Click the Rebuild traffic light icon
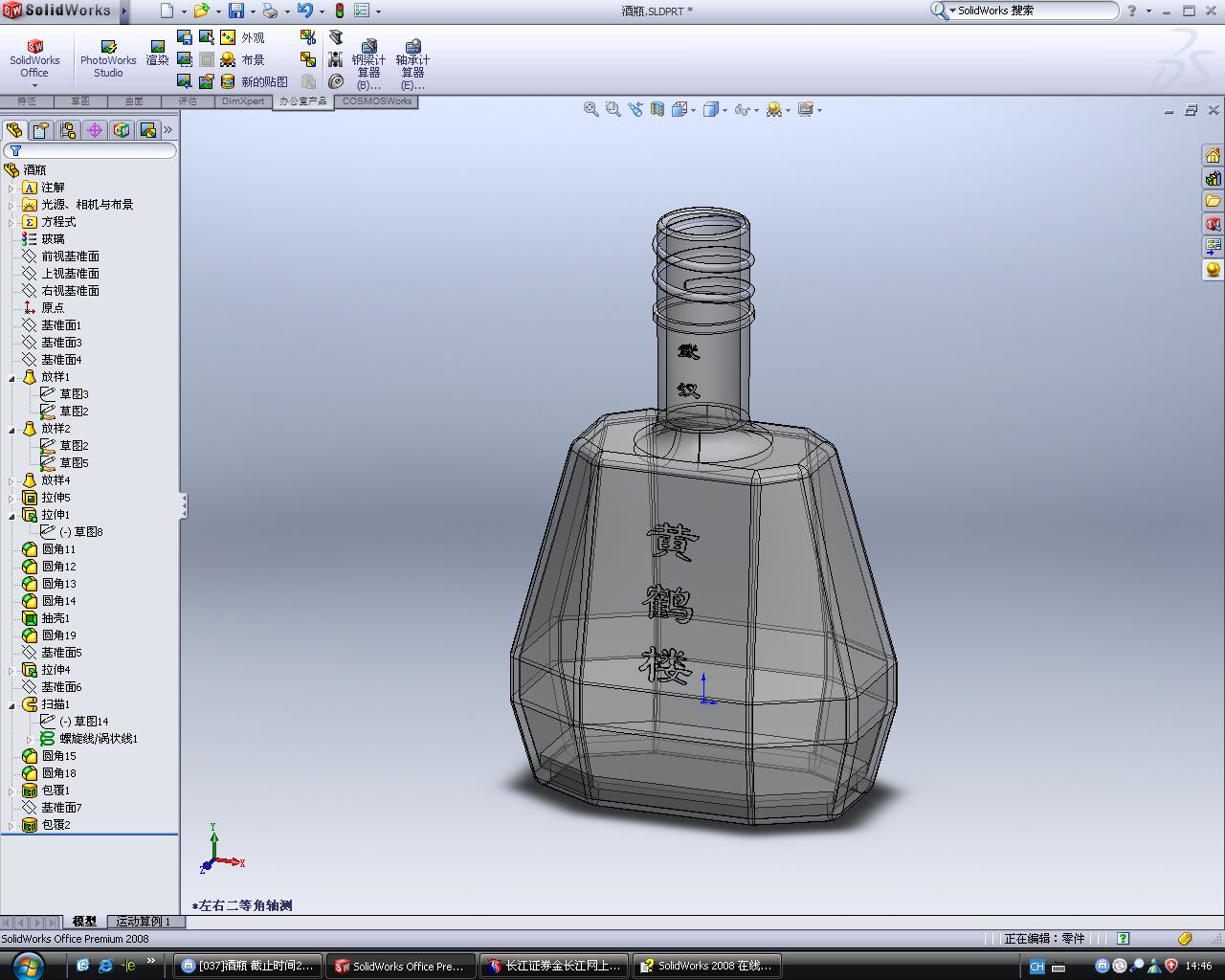Viewport: 1225px width, 980px height. [339, 11]
